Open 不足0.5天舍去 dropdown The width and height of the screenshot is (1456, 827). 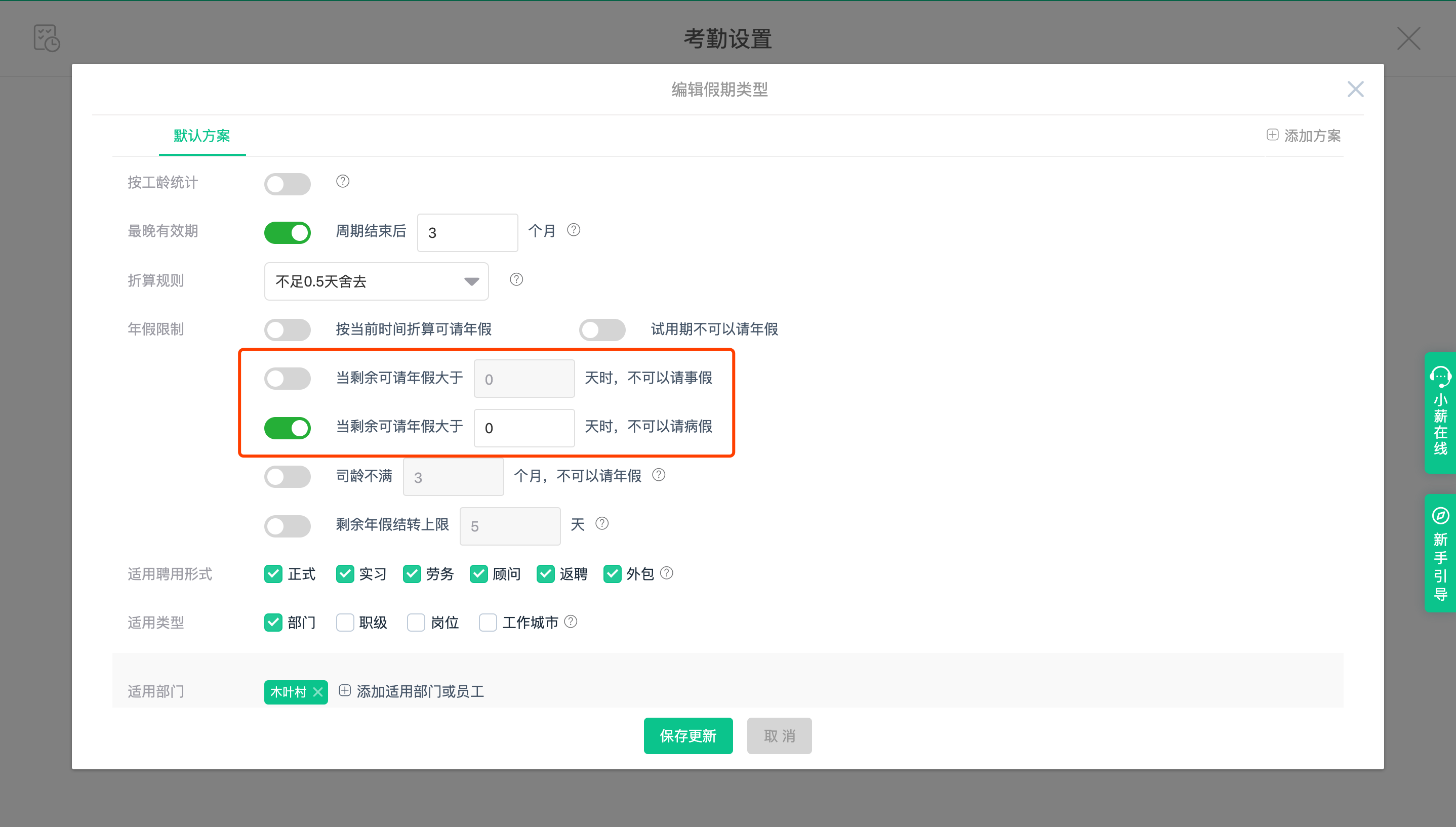pos(376,282)
